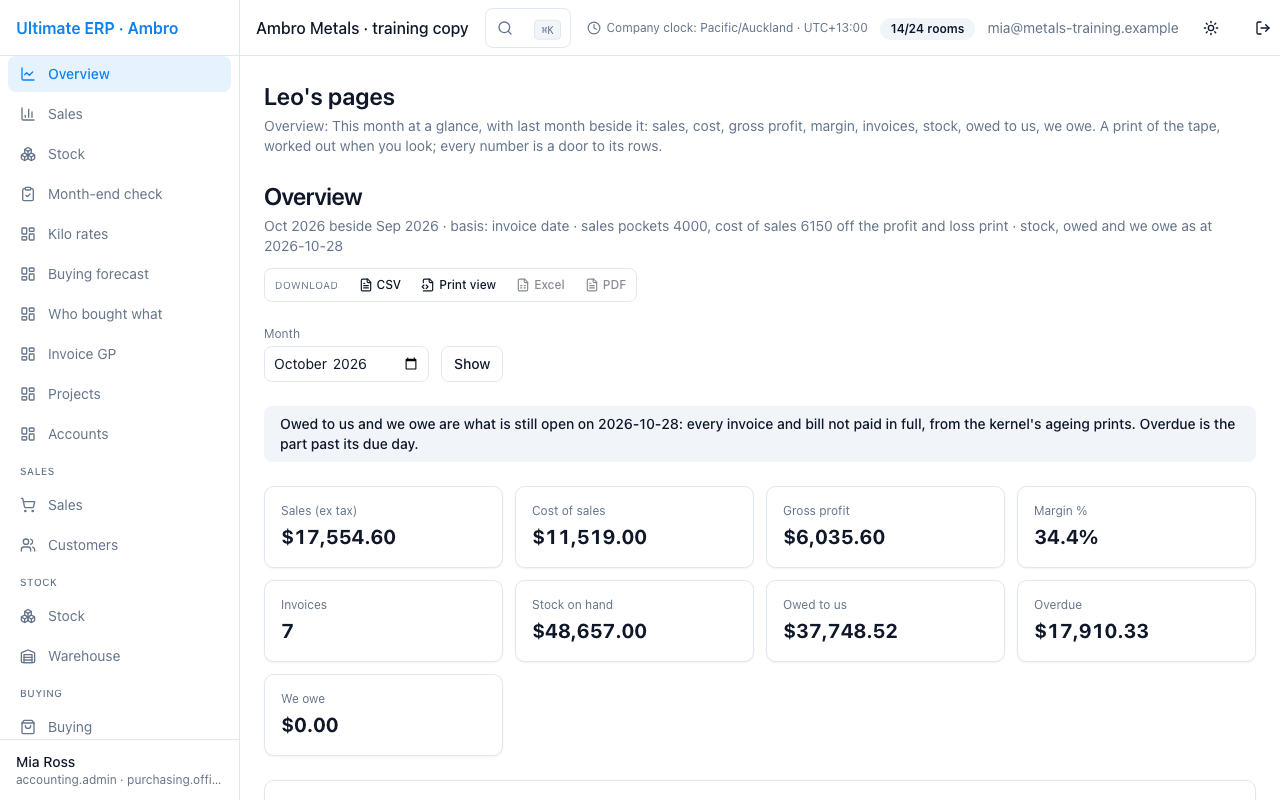Open the Margin % 34.4% card
Viewport: 1280px width, 800px height.
pyautogui.click(x=1136, y=527)
